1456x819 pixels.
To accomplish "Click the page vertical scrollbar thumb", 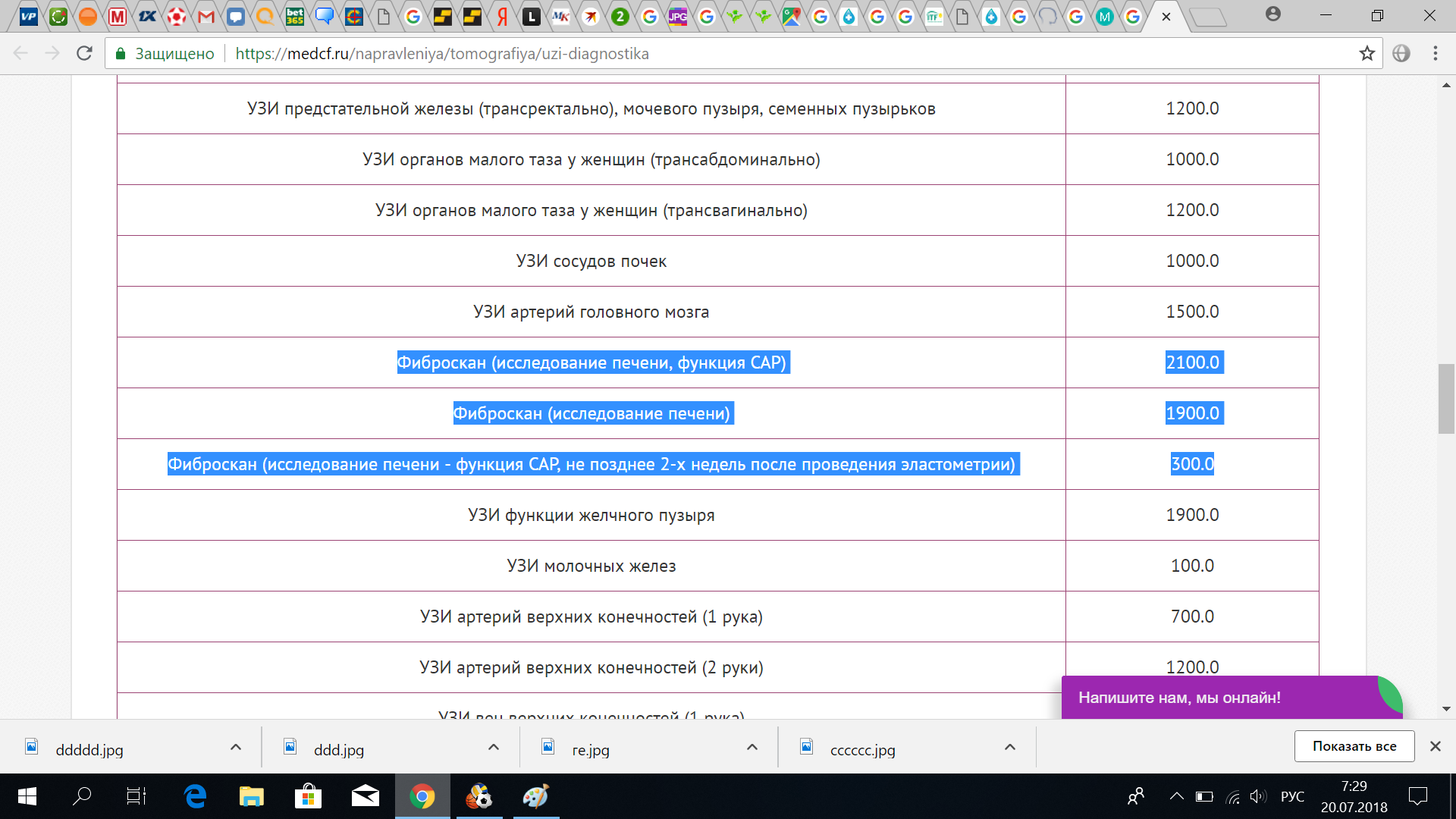I will coord(1446,399).
